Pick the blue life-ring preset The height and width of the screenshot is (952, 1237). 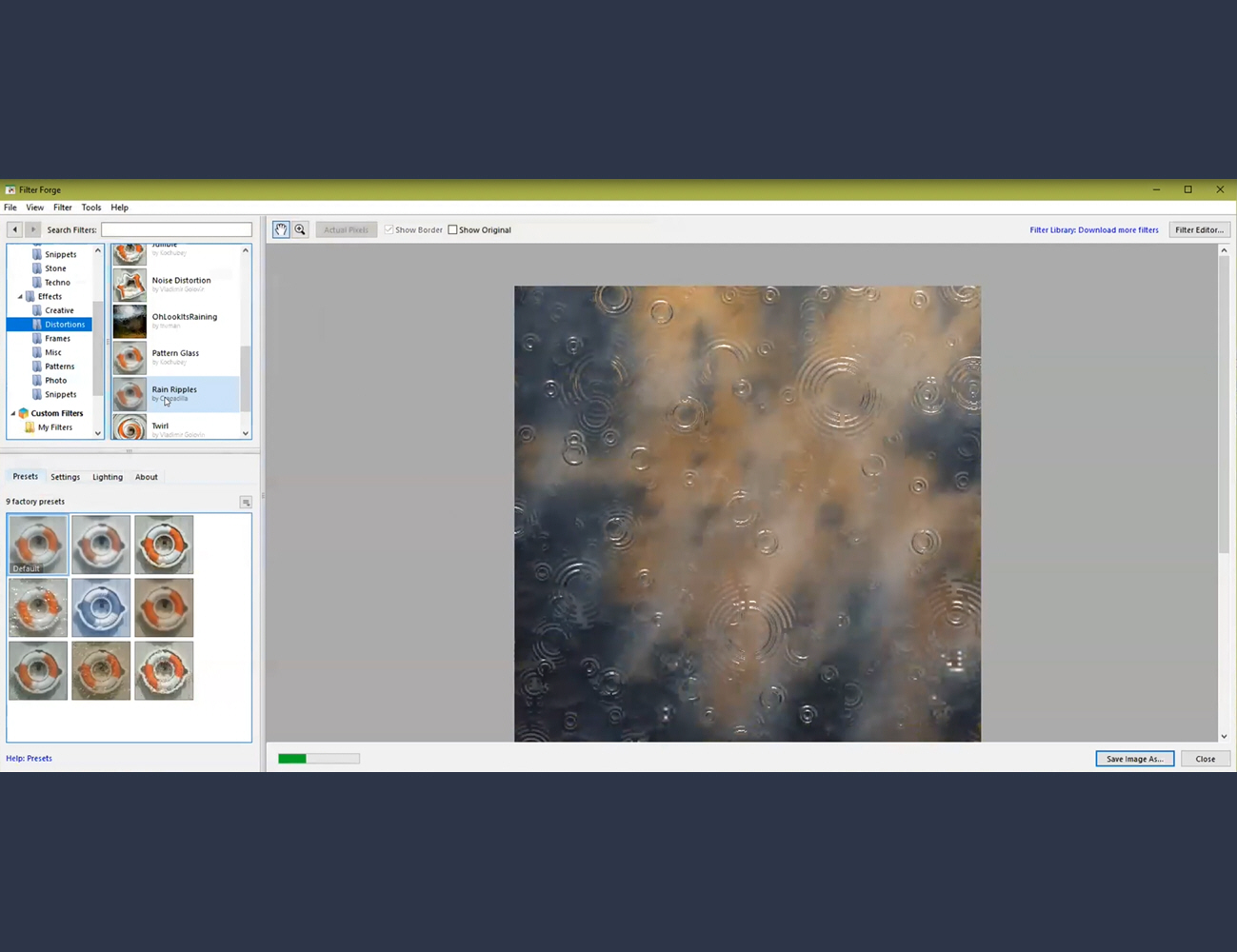tap(101, 607)
